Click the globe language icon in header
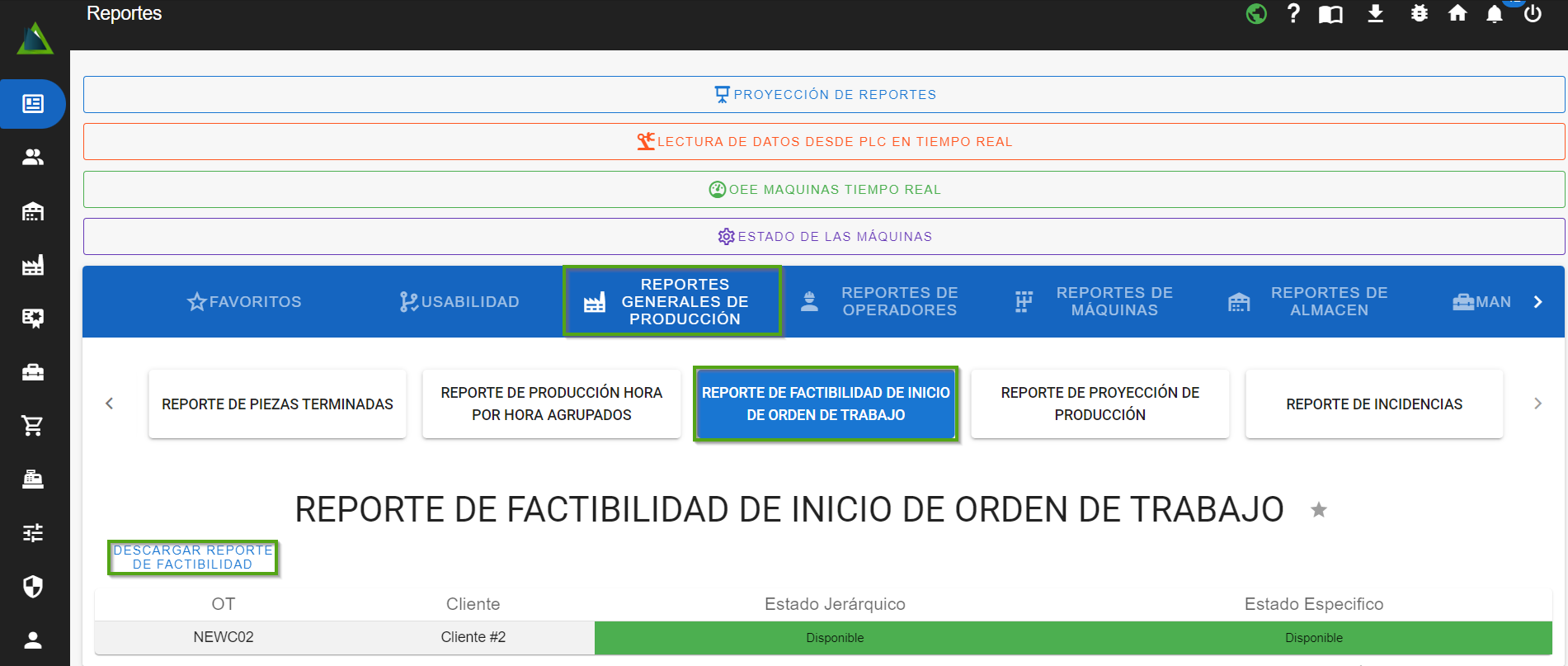This screenshot has width=1568, height=666. (x=1256, y=14)
